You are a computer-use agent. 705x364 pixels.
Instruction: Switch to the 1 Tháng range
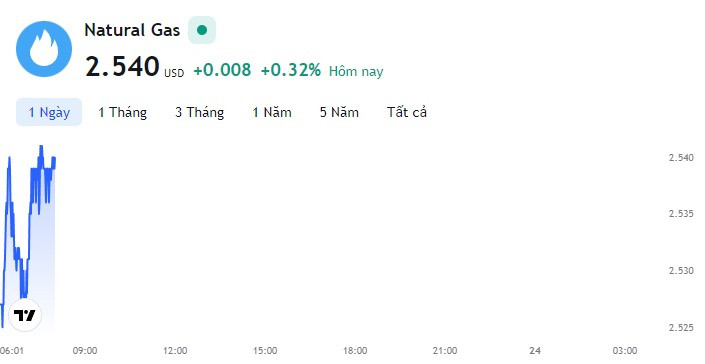(x=122, y=112)
